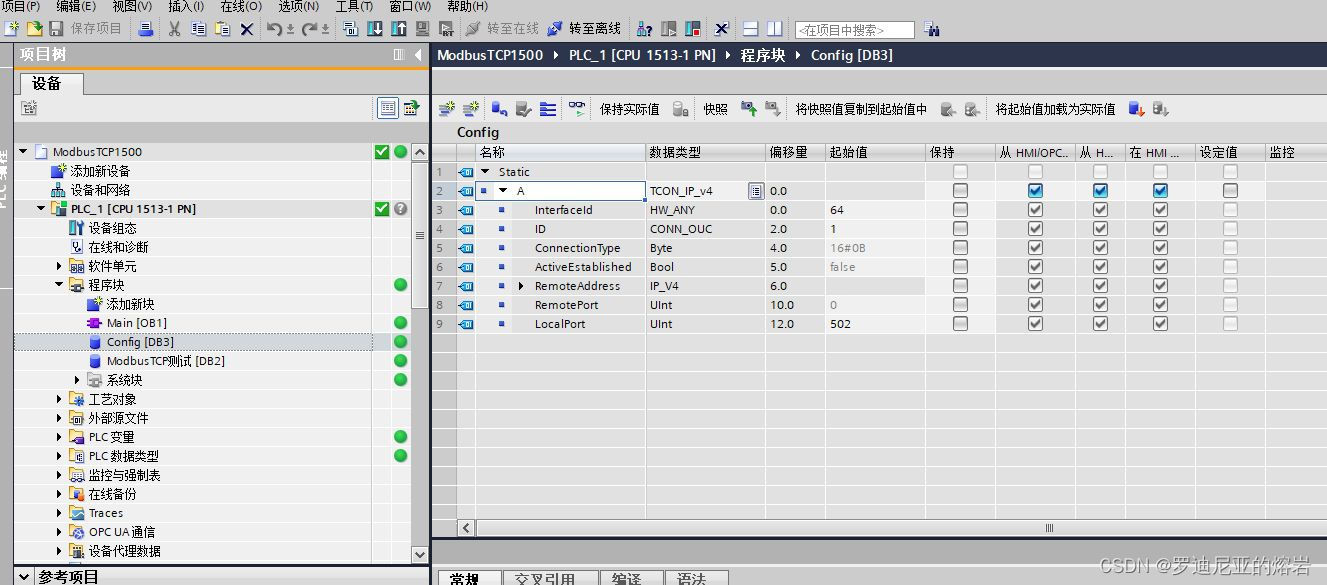1327x585 pixels.
Task: Click the Upload from device icon
Action: pyautogui.click(x=398, y=29)
